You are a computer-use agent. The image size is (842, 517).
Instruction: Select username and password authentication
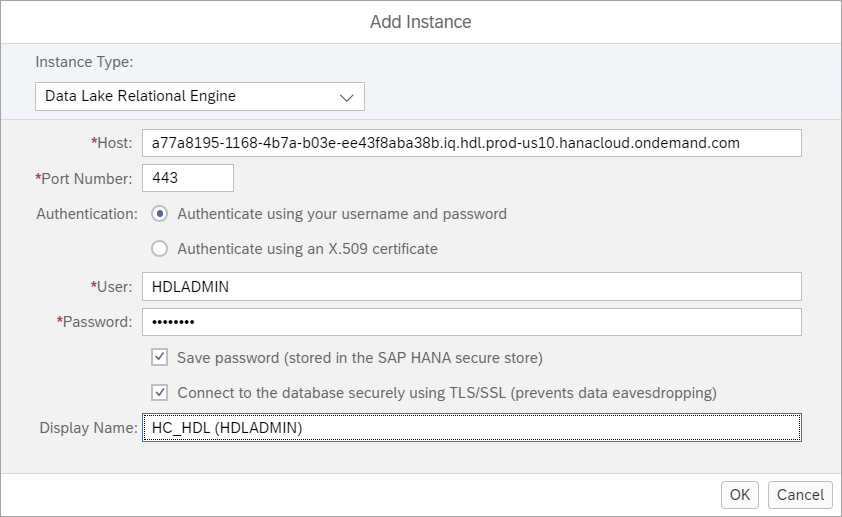tap(159, 214)
